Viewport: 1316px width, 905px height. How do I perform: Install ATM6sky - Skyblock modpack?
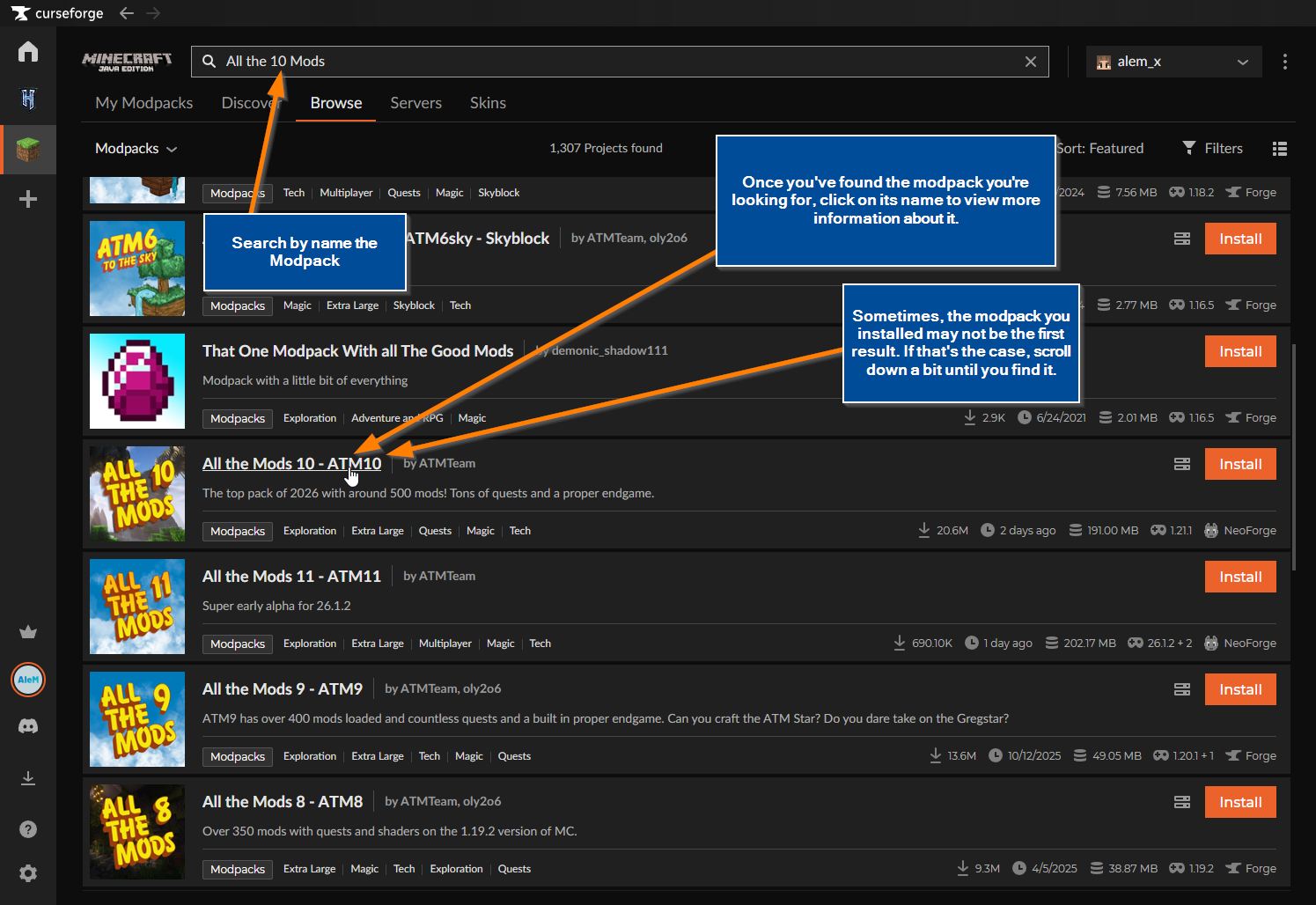coord(1240,239)
